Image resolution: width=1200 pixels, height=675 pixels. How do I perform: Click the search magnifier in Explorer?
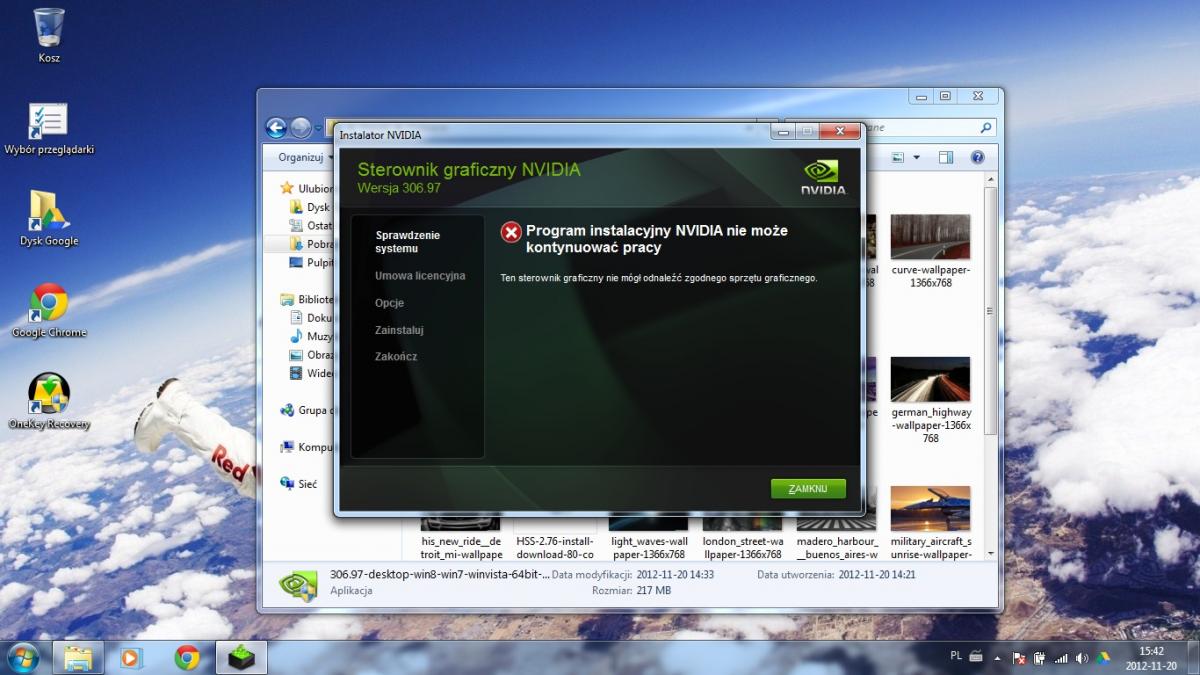click(986, 128)
